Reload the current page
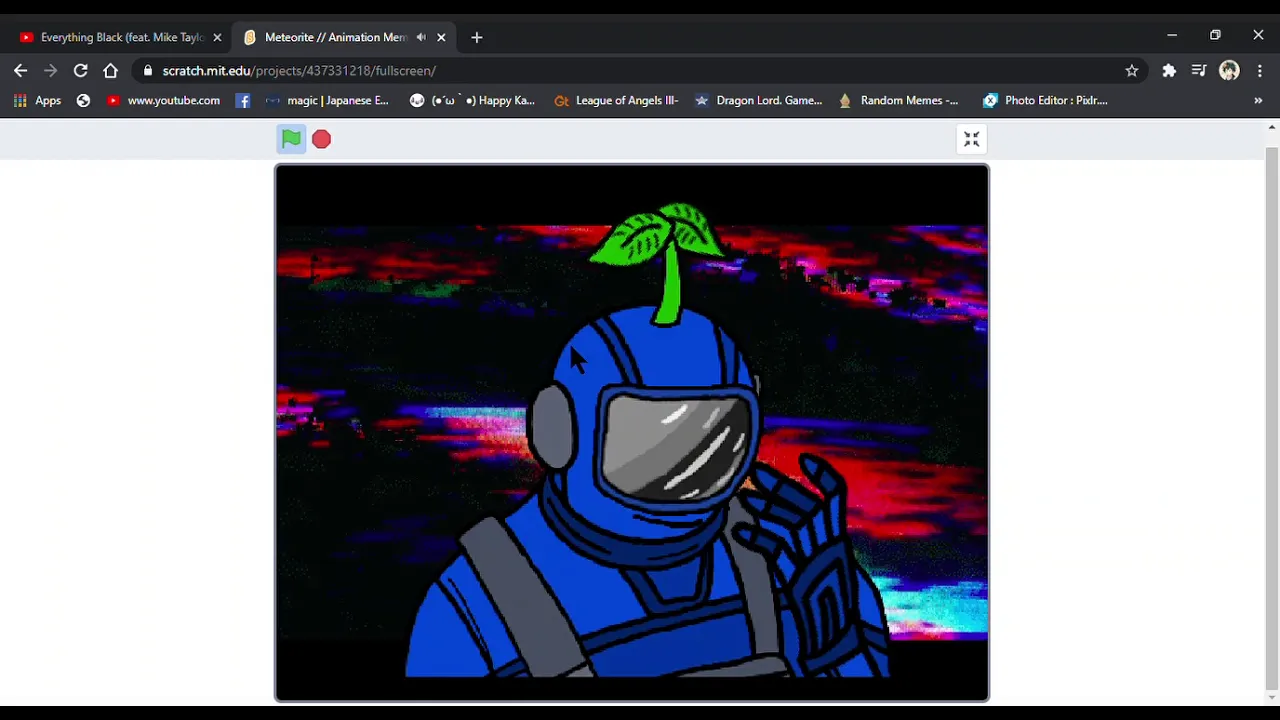1280x720 pixels. click(x=81, y=71)
